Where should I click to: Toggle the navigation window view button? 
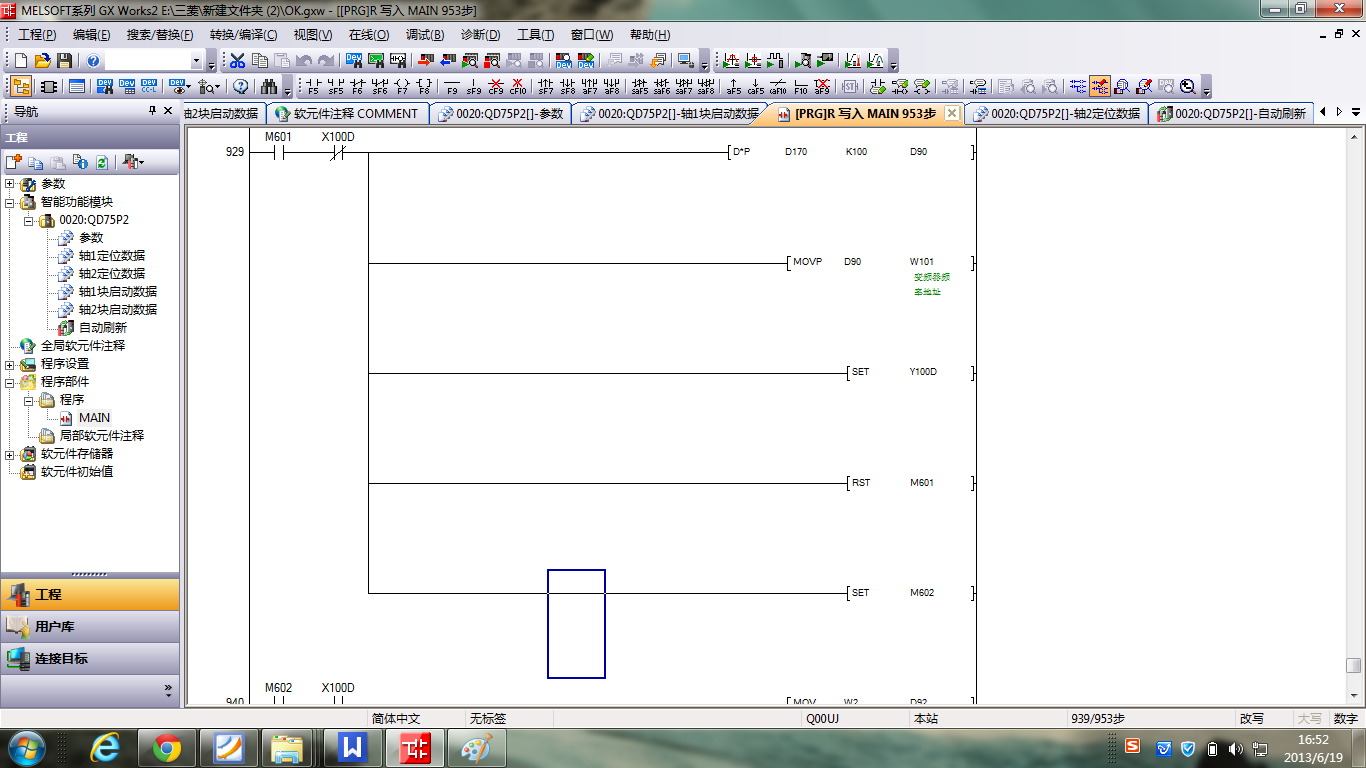coord(21,86)
